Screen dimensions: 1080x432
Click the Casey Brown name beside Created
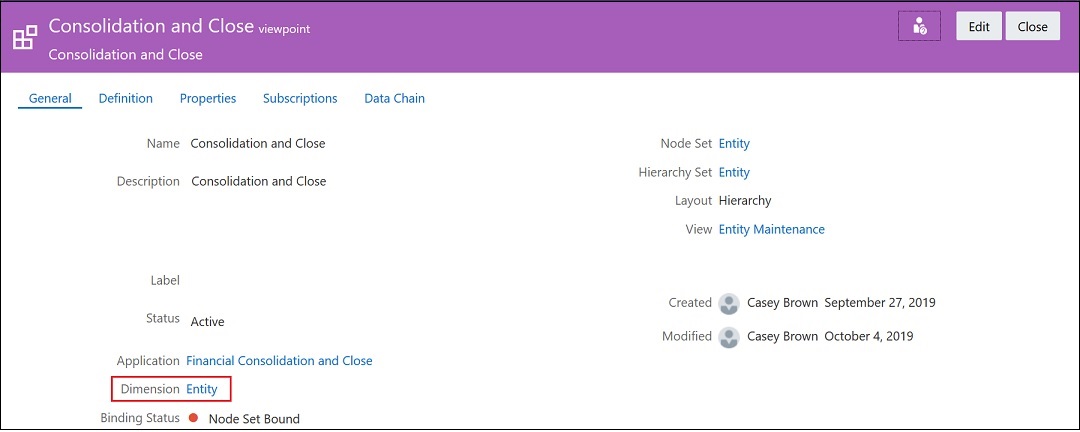(782, 302)
